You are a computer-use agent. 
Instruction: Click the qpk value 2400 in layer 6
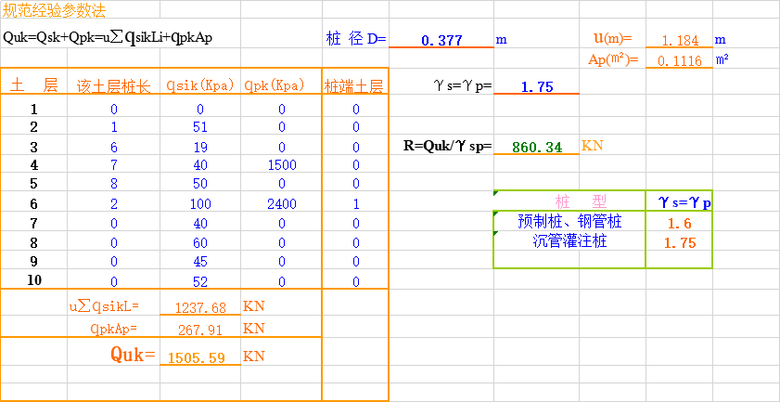(x=281, y=203)
